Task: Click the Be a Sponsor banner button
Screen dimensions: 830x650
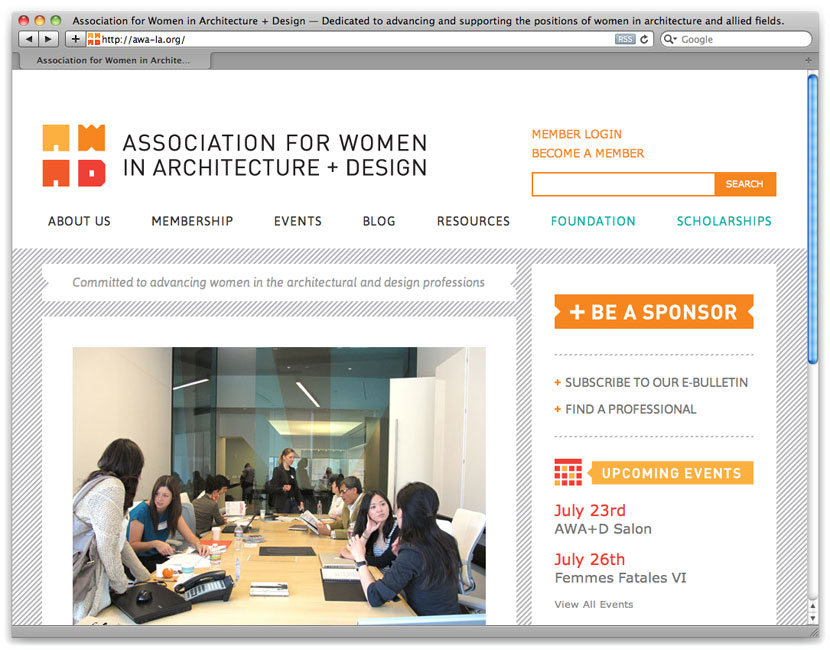Action: 654,312
